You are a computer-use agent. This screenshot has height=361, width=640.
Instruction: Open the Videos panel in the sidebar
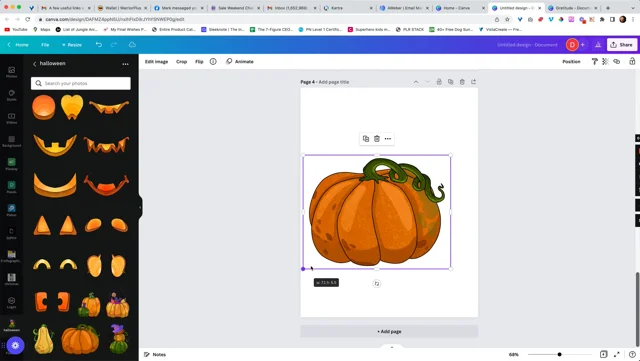(x=11, y=118)
